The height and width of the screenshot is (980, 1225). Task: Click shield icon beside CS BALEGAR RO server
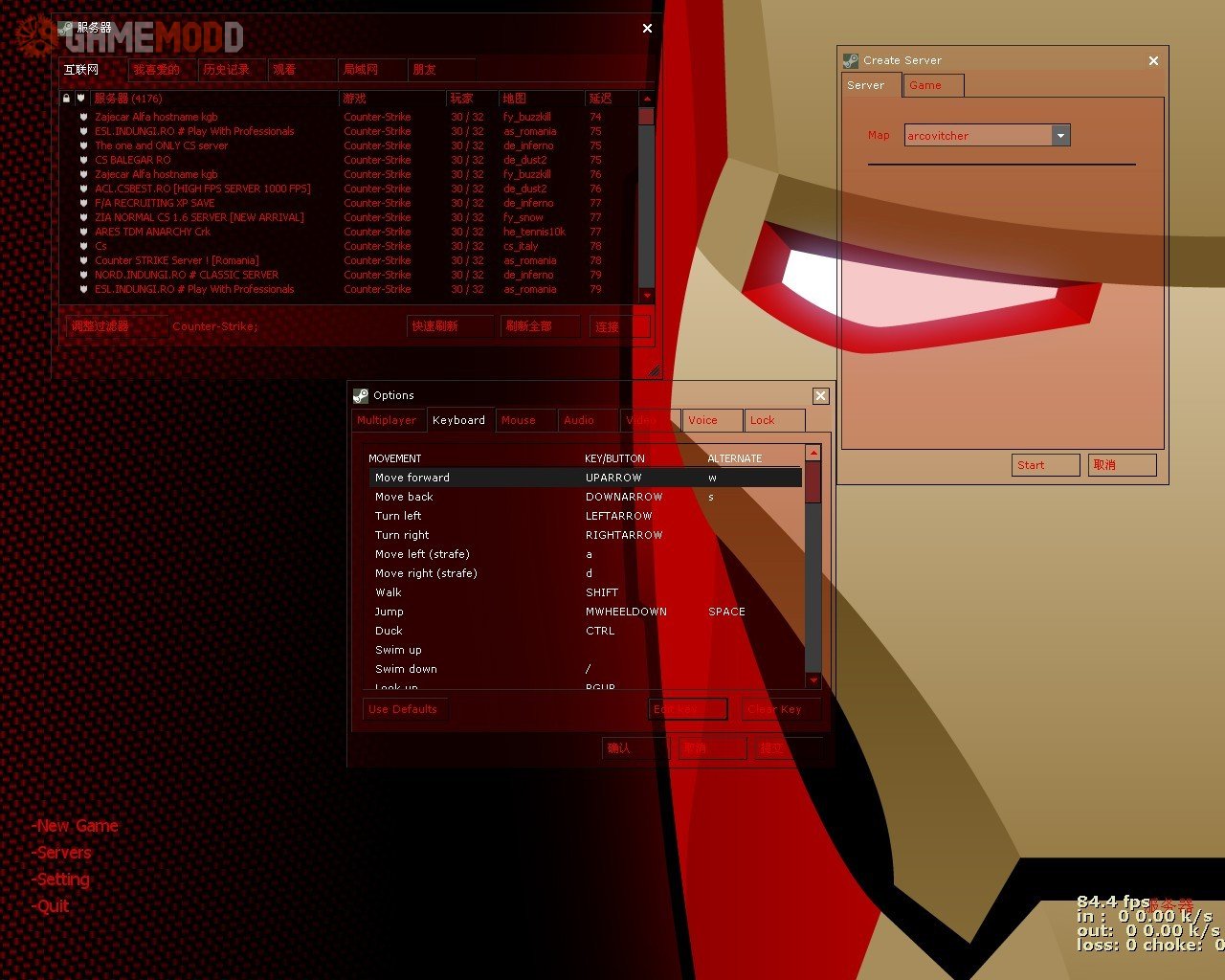(84, 160)
